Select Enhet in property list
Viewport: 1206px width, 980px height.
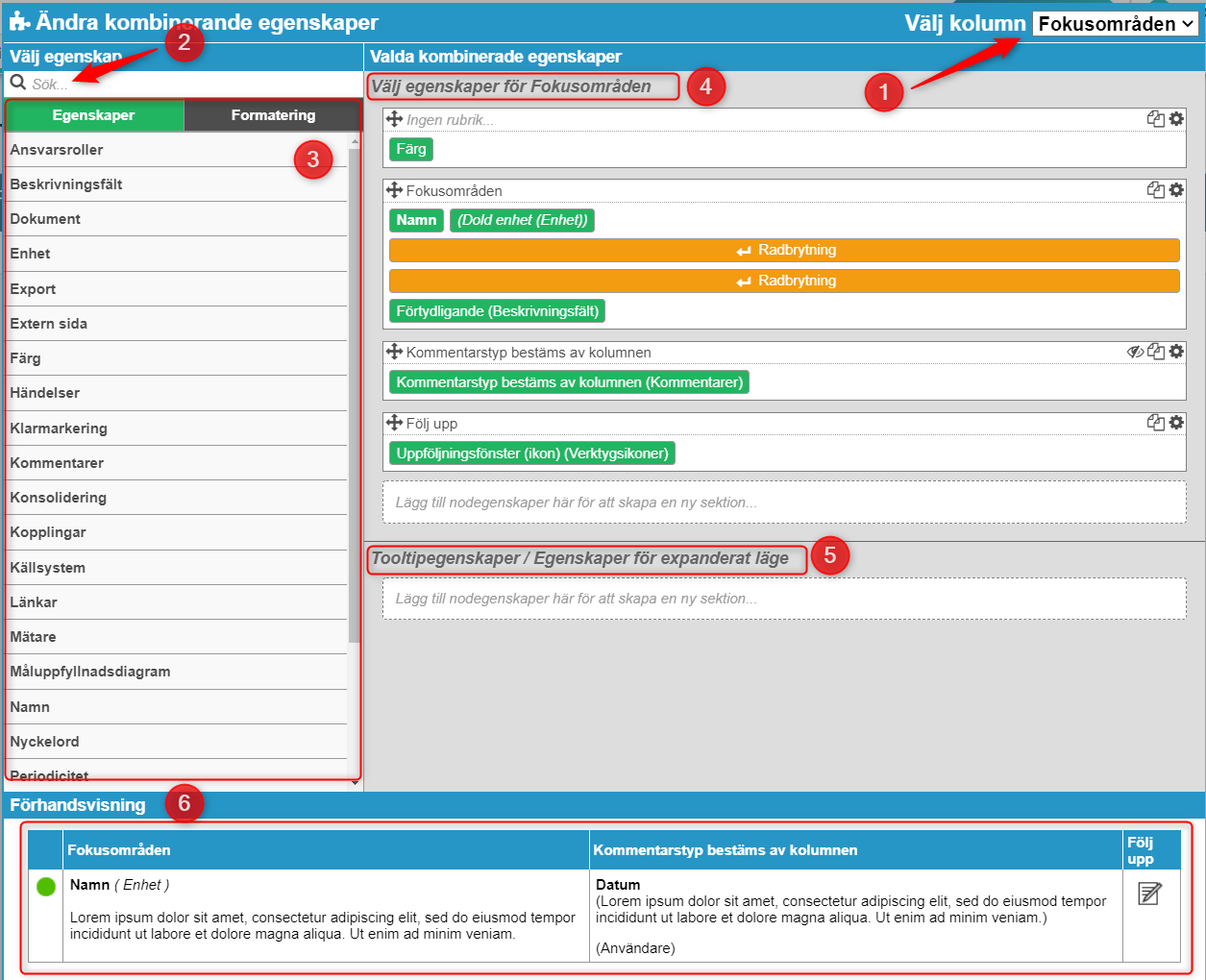177,254
